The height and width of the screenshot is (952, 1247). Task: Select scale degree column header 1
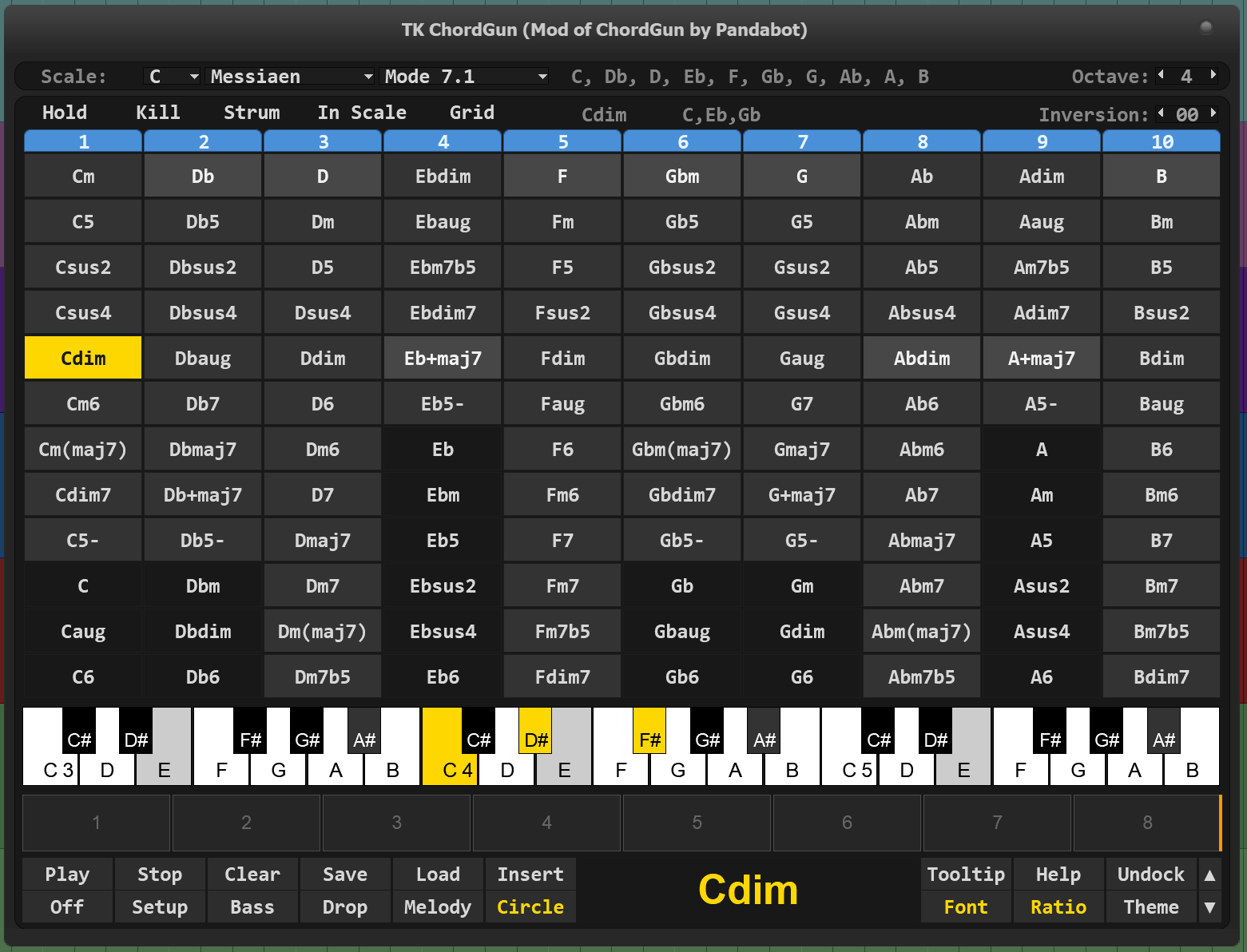click(x=83, y=141)
